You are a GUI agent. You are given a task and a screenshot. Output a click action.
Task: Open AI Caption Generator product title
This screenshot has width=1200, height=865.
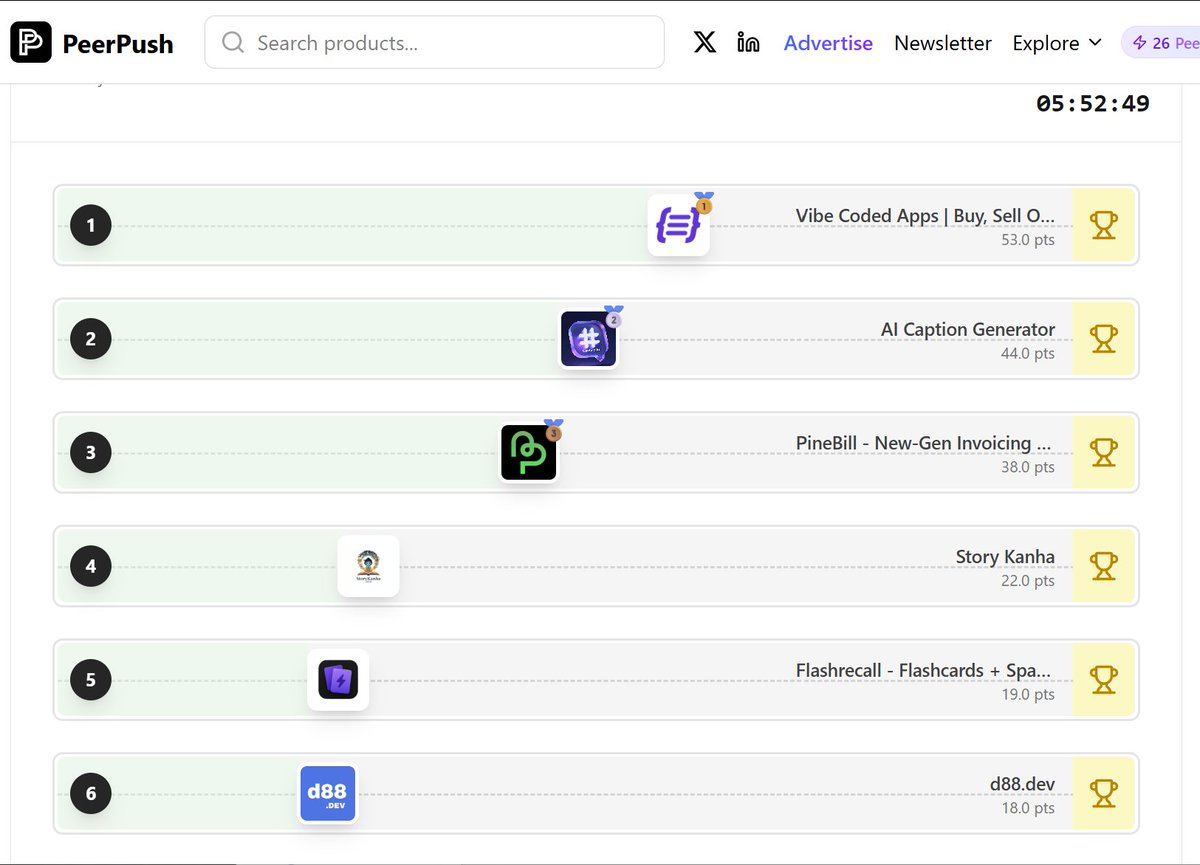(x=968, y=330)
